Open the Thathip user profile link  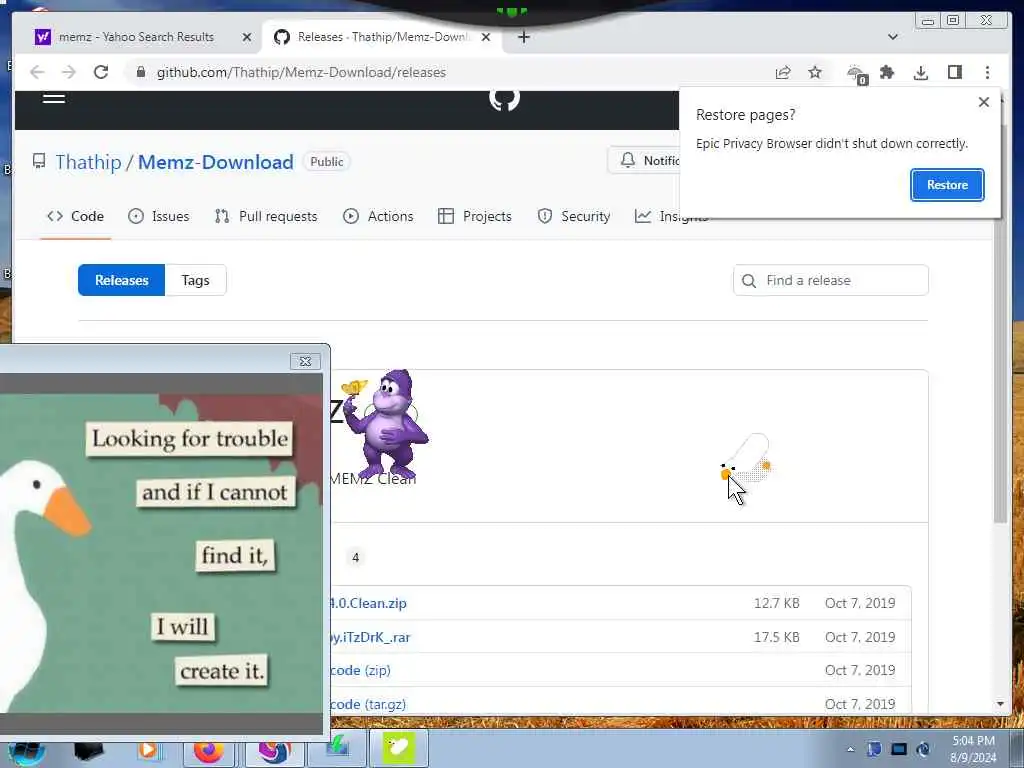(88, 162)
